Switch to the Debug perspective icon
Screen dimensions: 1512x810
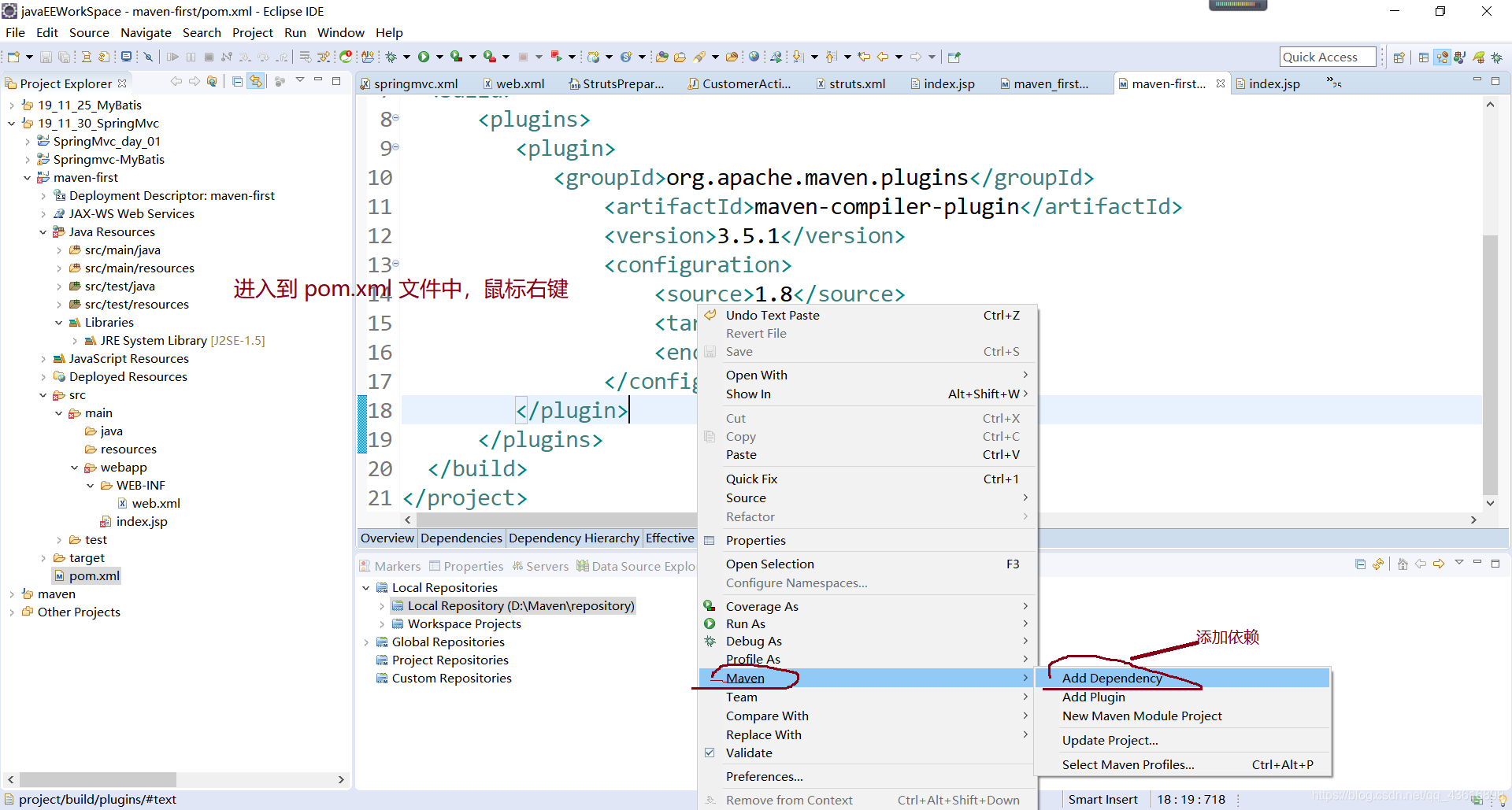point(1497,57)
